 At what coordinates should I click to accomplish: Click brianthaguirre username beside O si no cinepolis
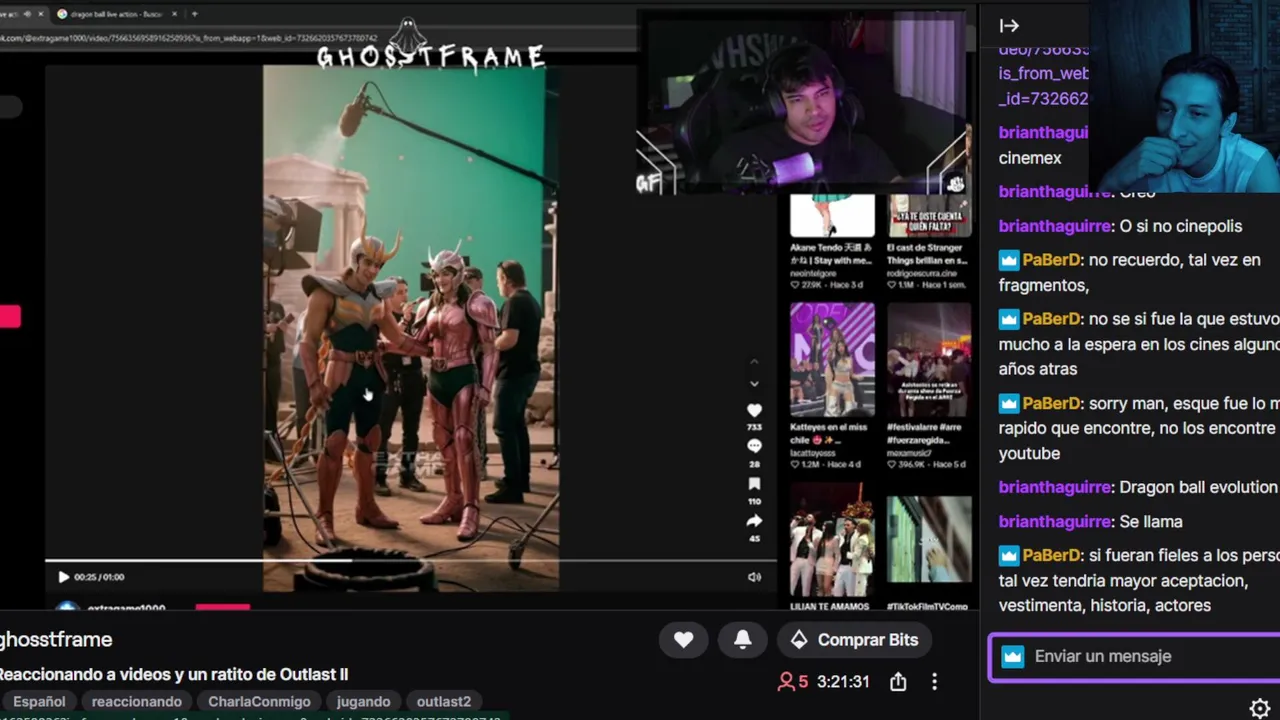pos(1055,227)
